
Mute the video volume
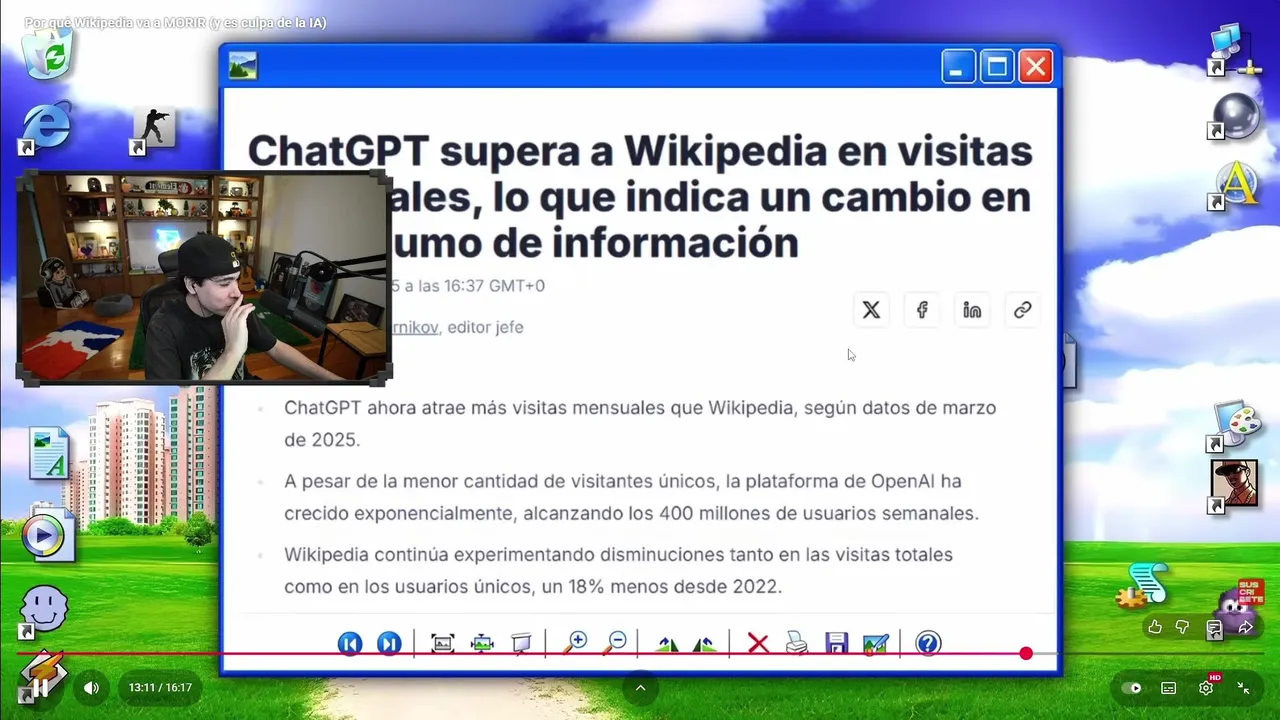click(91, 688)
